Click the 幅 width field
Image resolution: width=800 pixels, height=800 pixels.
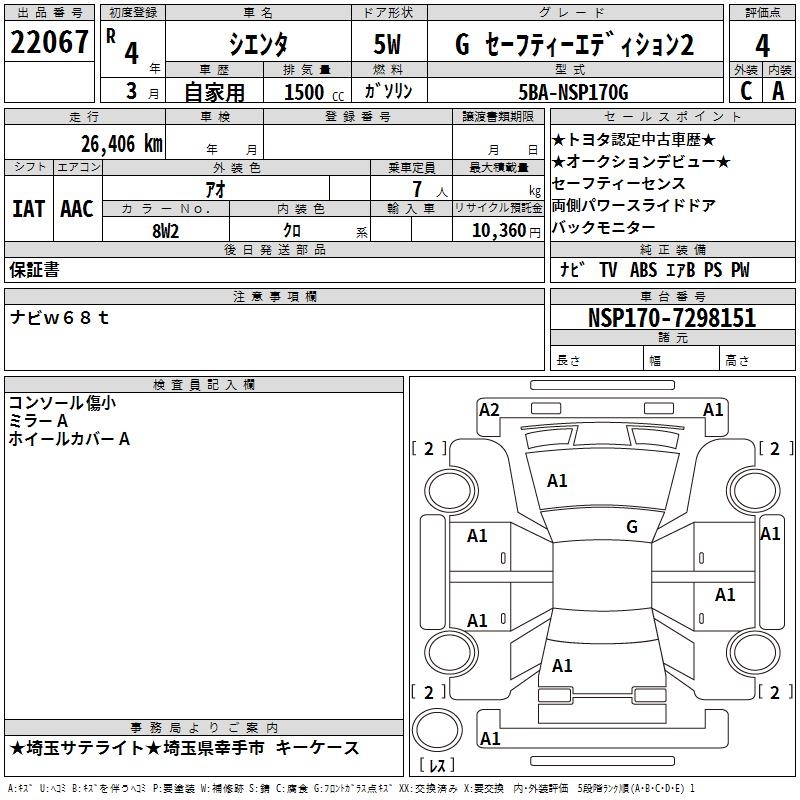682,360
